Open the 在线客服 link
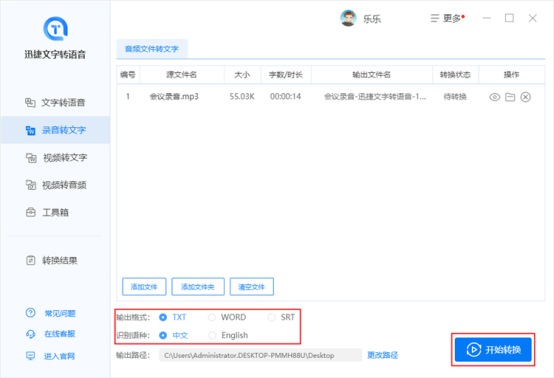The height and width of the screenshot is (378, 554). click(x=60, y=334)
